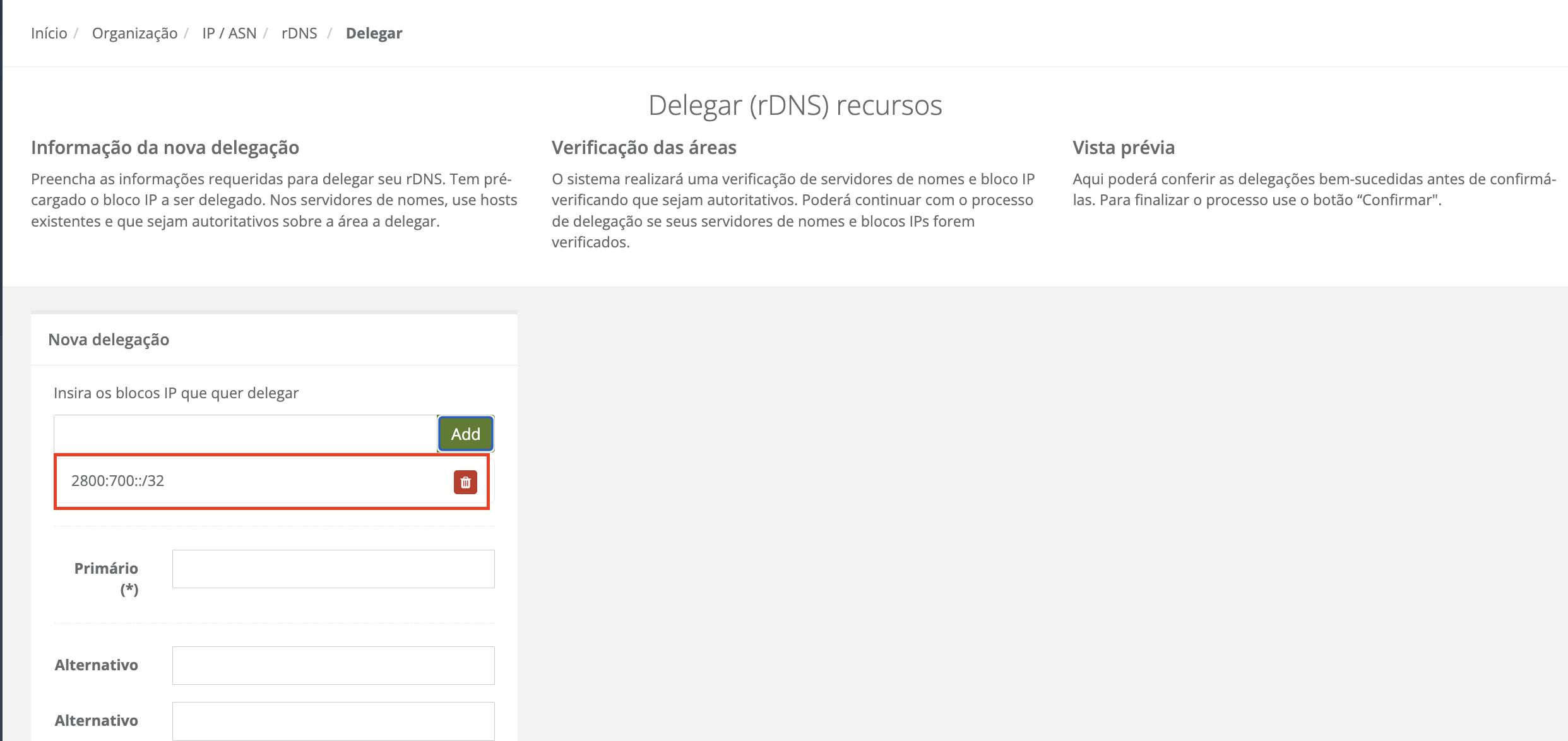Select the first Alternativo input field
This screenshot has width=1568, height=741.
[x=333, y=665]
